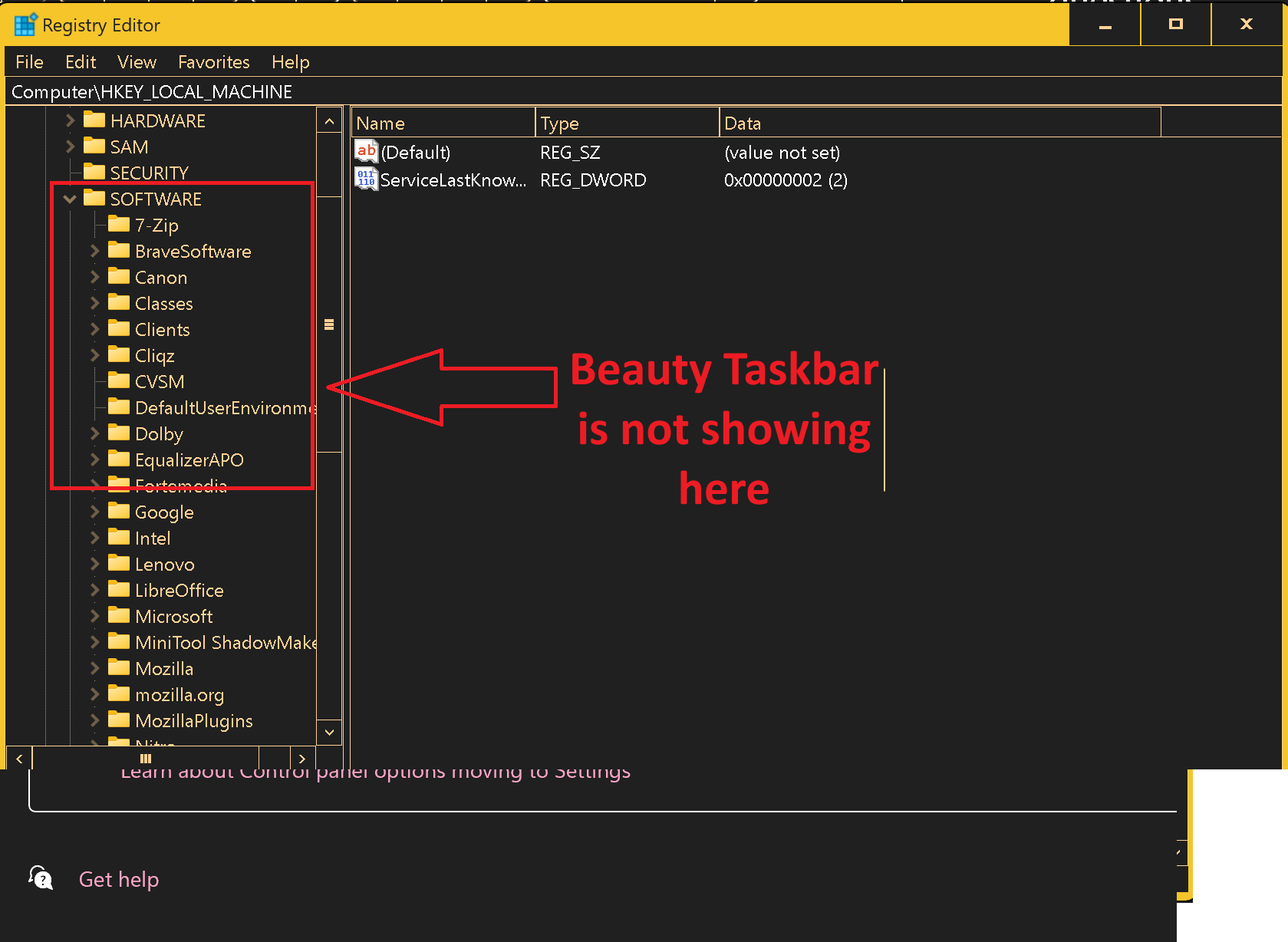The image size is (1288, 942).
Task: Click the (Default) string value icon
Action: tap(367, 151)
